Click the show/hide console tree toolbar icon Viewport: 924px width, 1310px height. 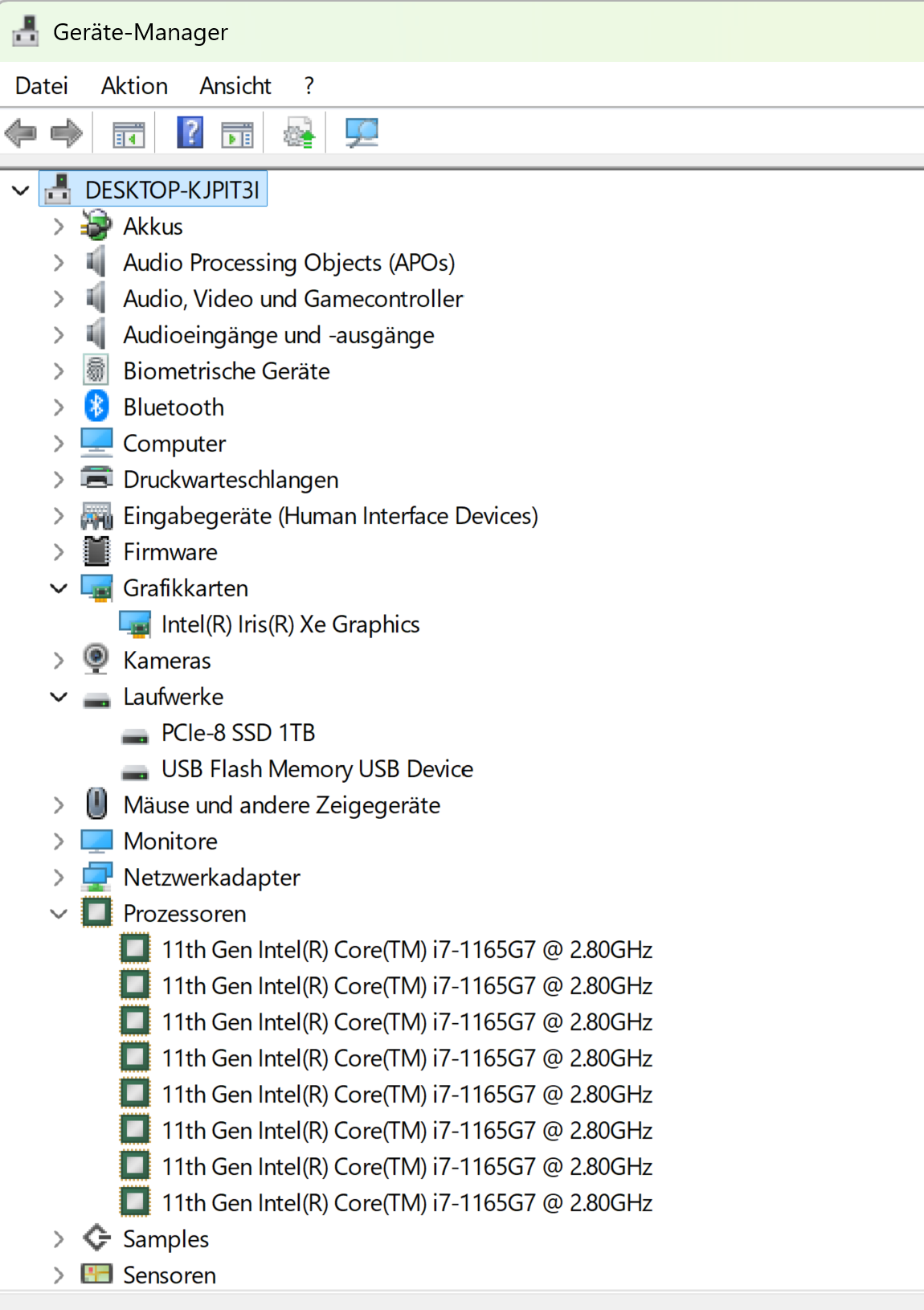coord(129,134)
